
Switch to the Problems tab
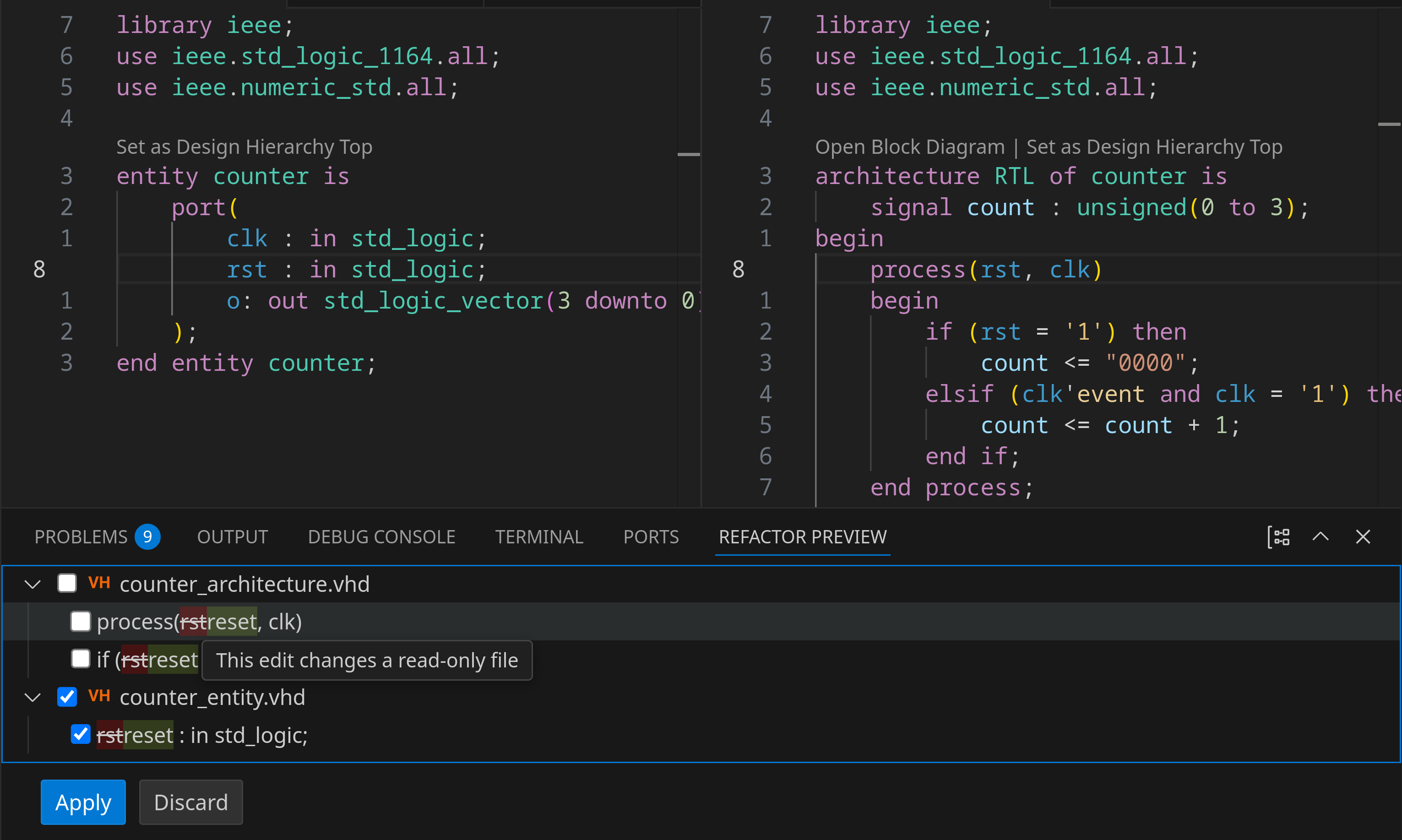point(81,537)
